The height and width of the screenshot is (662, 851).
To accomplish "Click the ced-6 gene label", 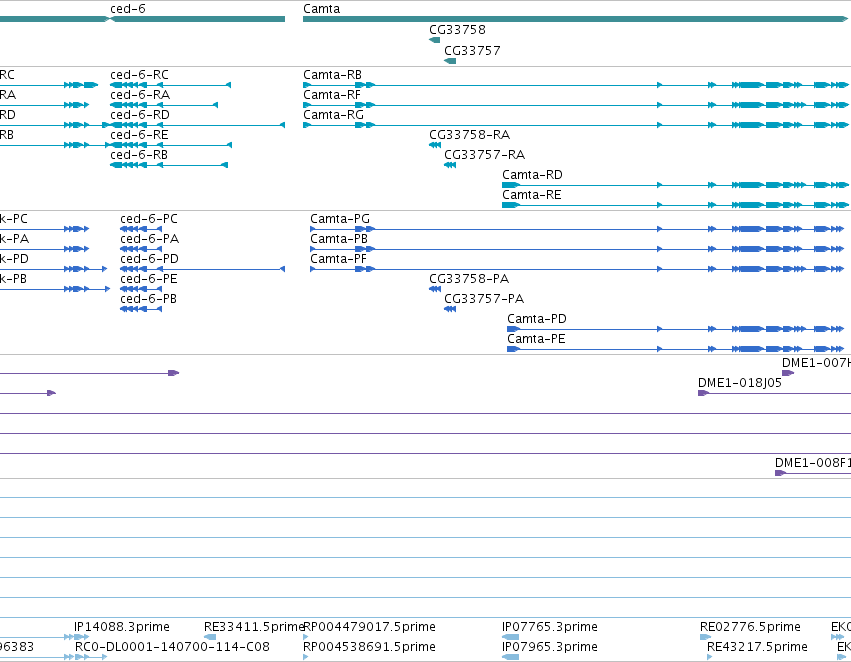I will pyautogui.click(x=128, y=9).
